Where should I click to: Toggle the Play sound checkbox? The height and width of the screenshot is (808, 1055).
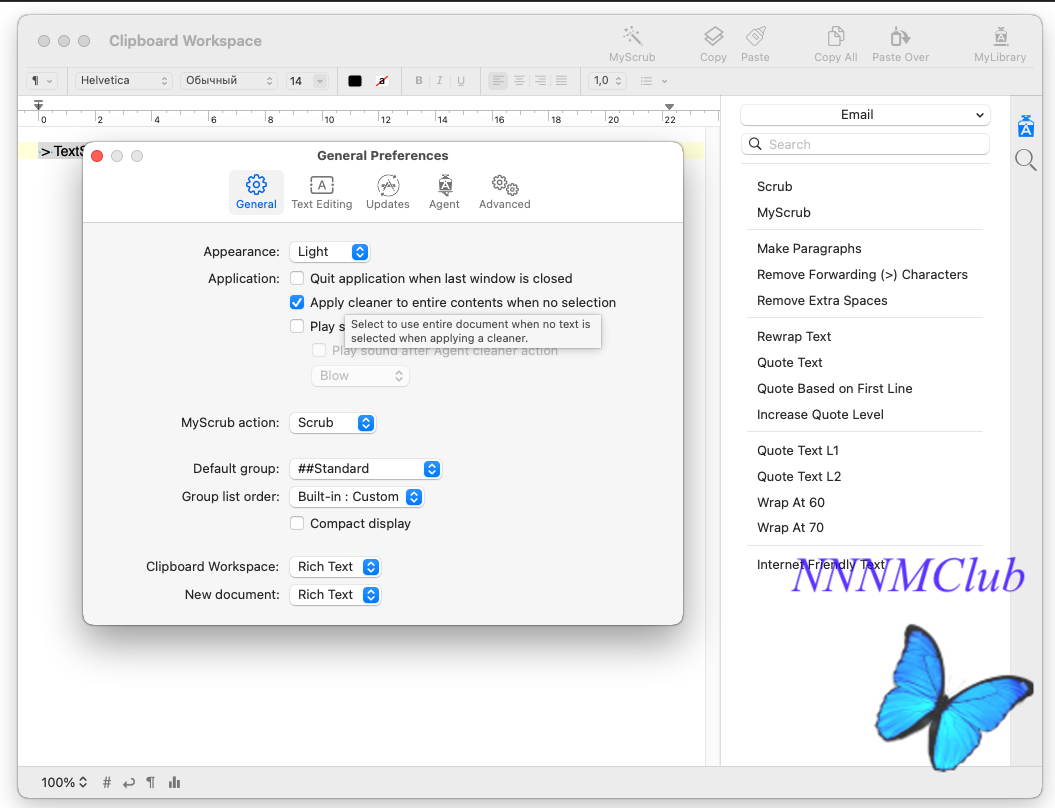point(297,326)
